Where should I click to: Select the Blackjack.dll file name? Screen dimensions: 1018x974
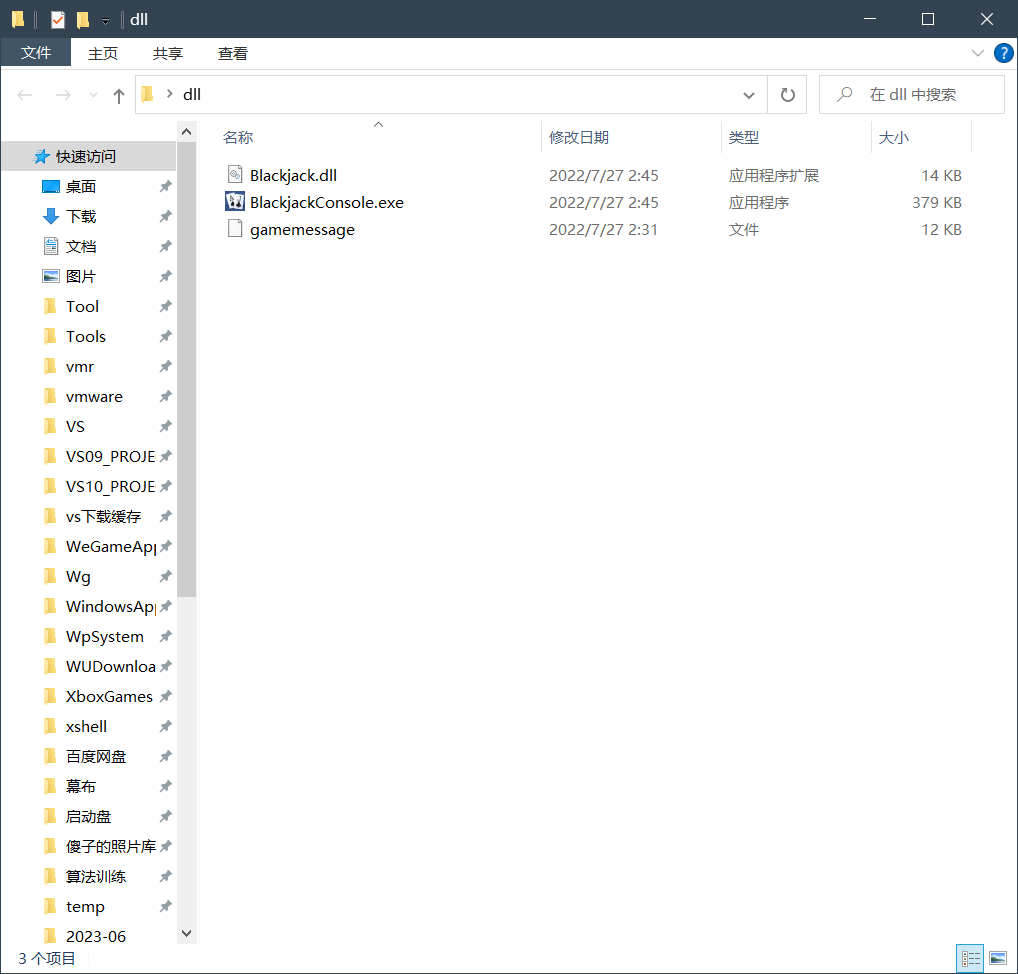point(293,175)
